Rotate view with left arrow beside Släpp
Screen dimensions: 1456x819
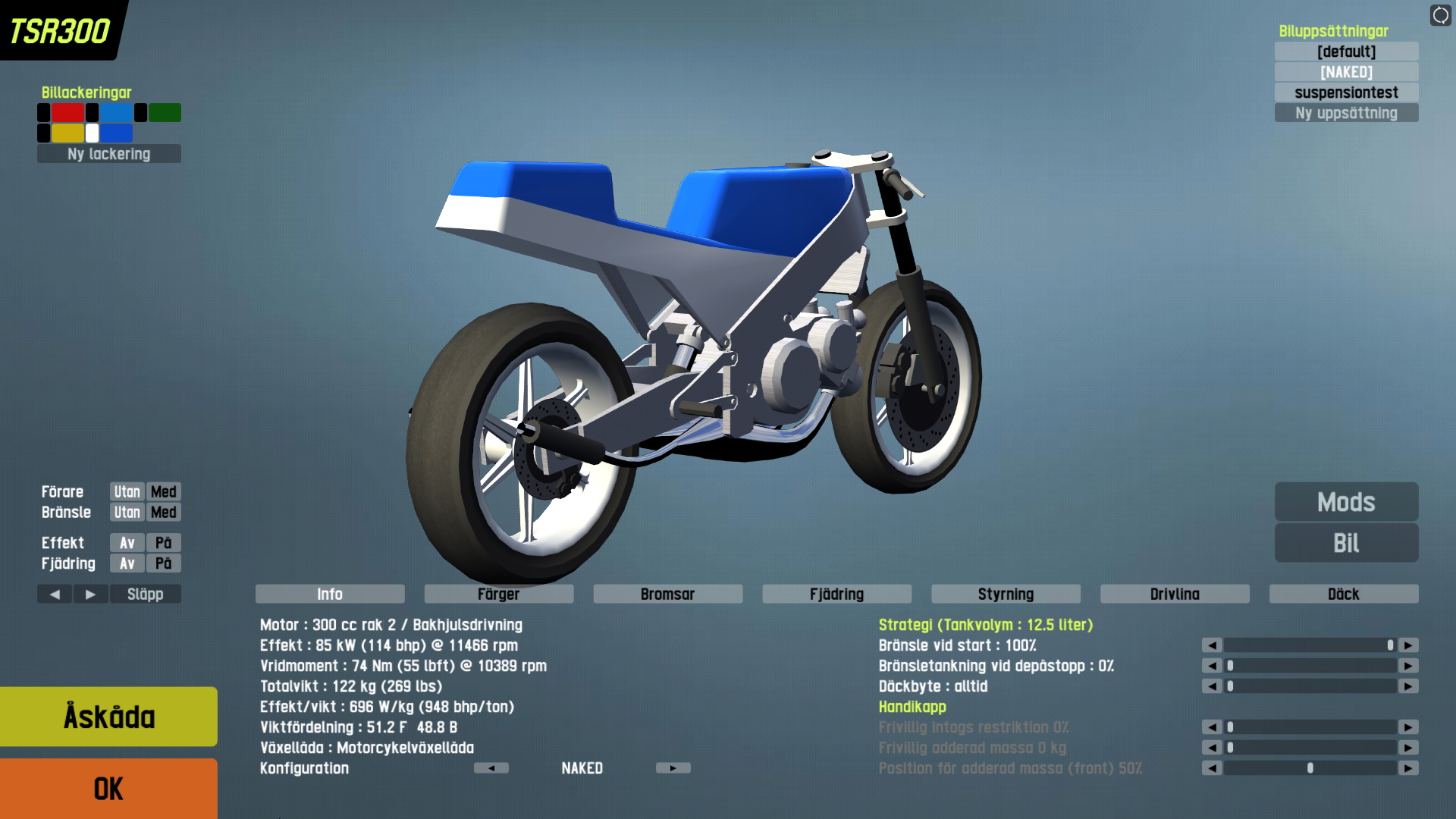(x=55, y=594)
